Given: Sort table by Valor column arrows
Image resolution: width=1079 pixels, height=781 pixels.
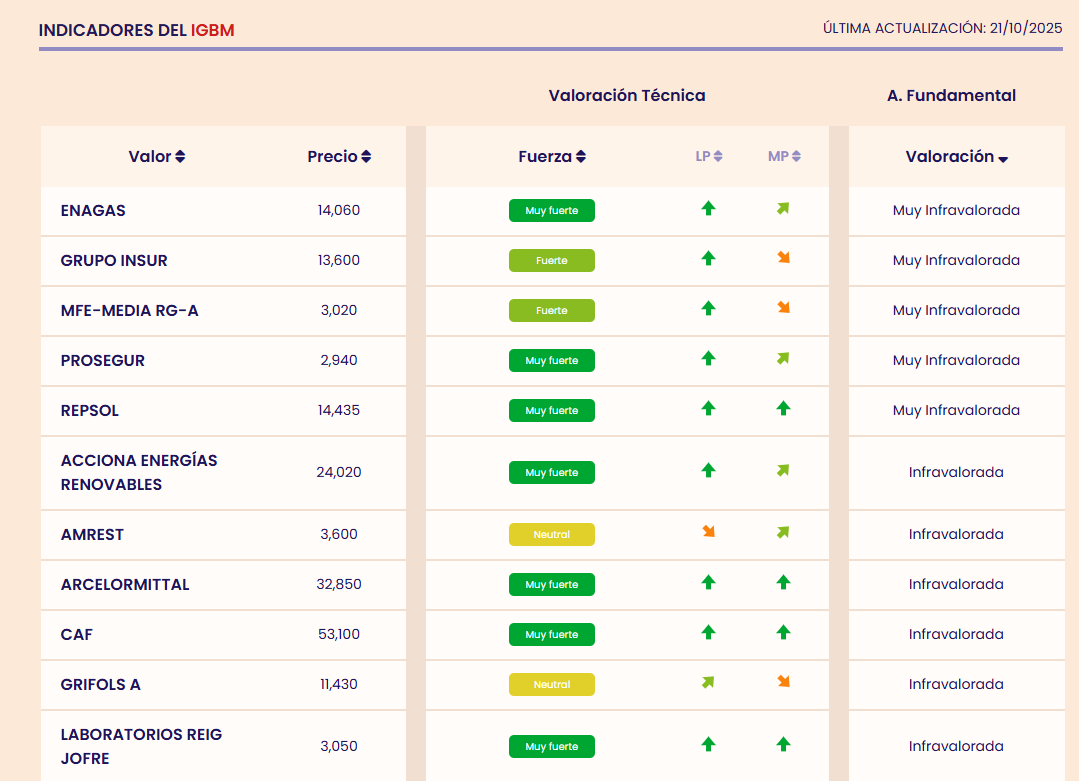Looking at the screenshot, I should (x=180, y=157).
